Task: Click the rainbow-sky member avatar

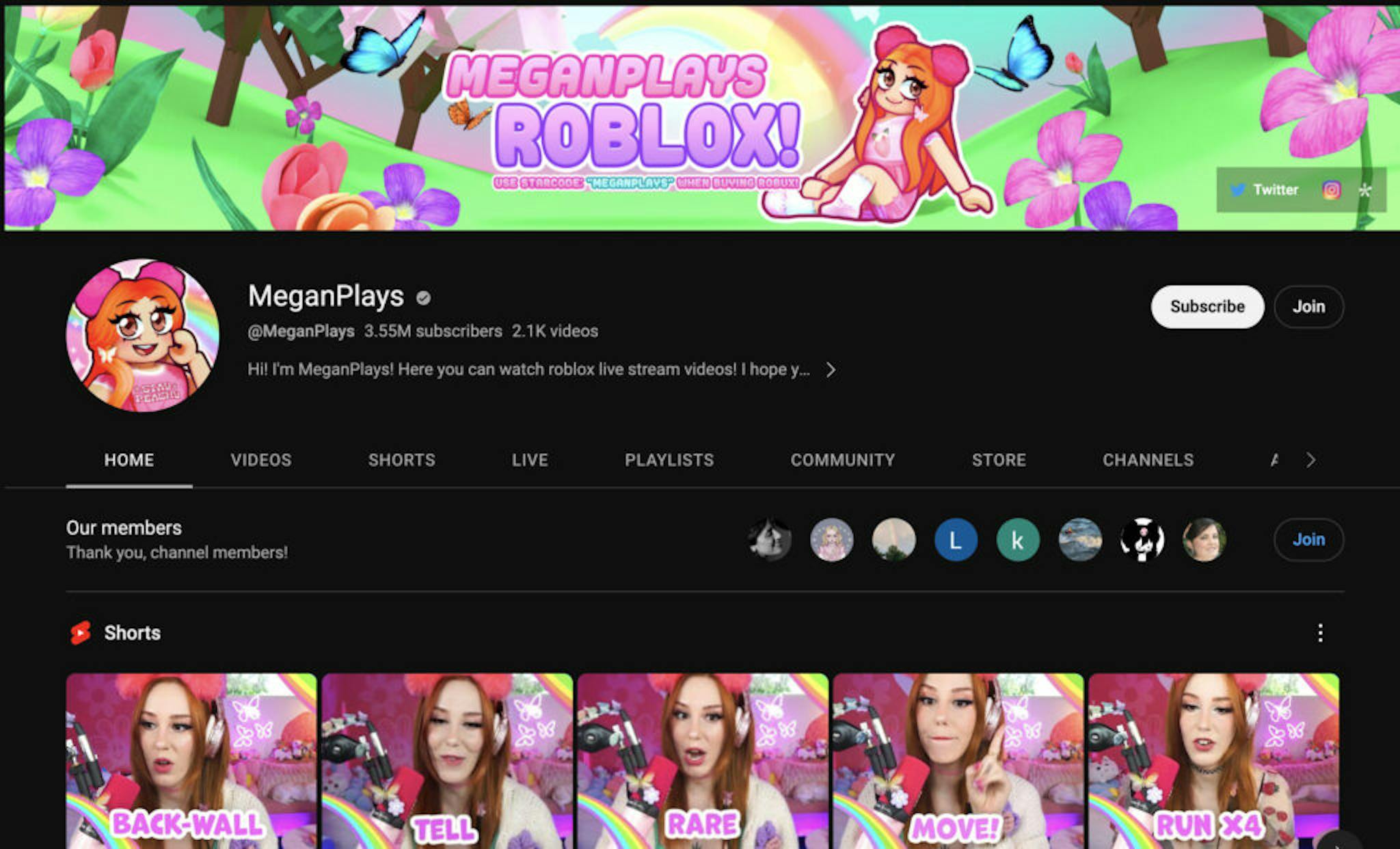Action: 894,539
